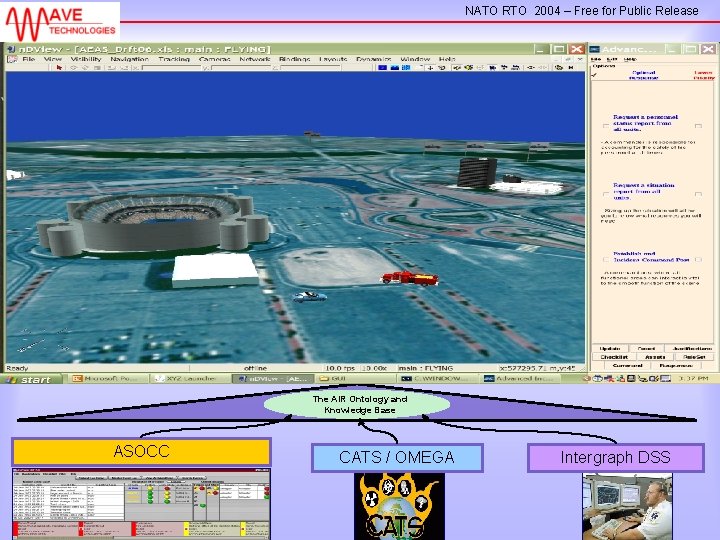Open the Window menu in nDView
The width and height of the screenshot is (720, 540).
(x=415, y=59)
